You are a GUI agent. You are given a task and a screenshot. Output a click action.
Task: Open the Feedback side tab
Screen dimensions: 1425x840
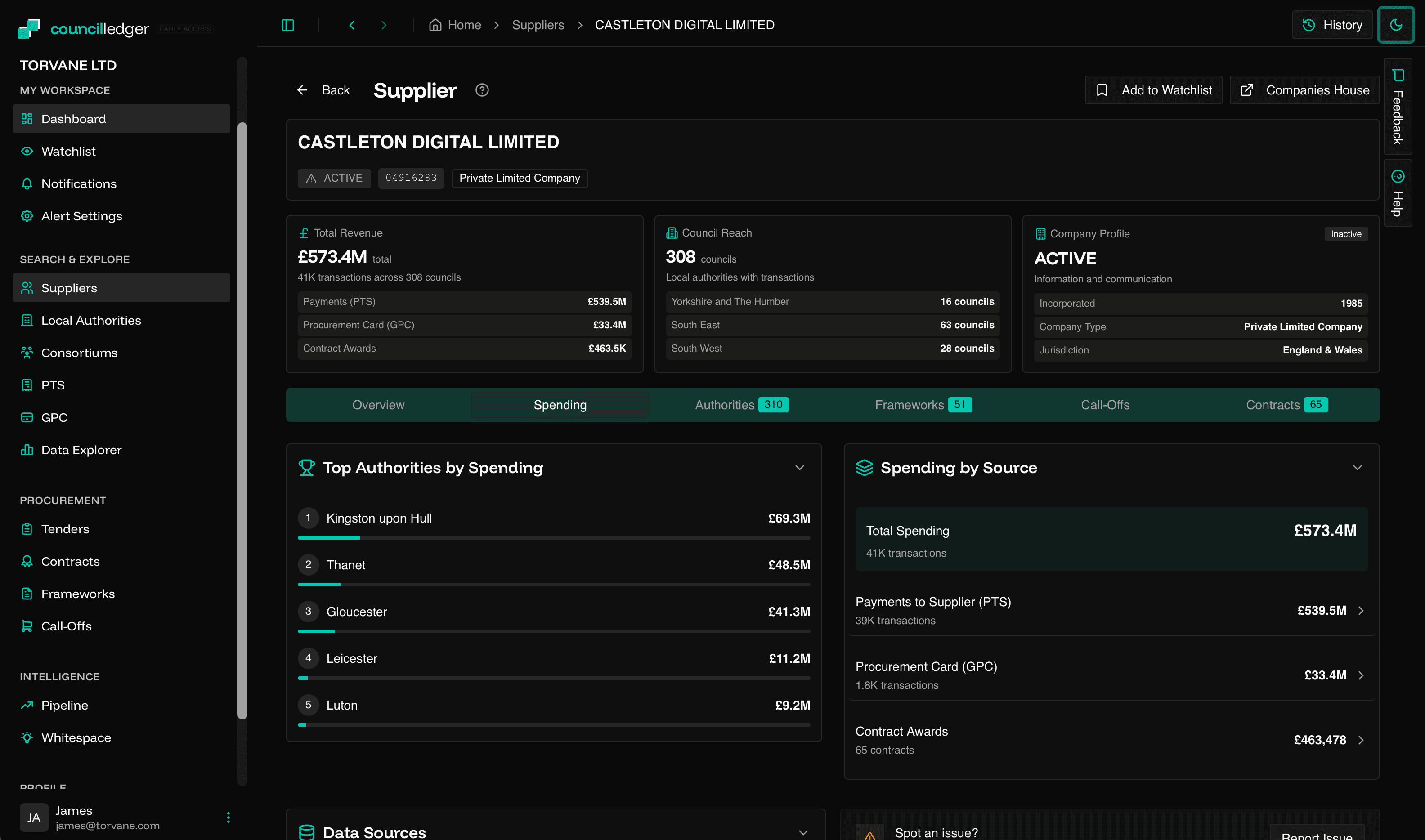point(1397,107)
